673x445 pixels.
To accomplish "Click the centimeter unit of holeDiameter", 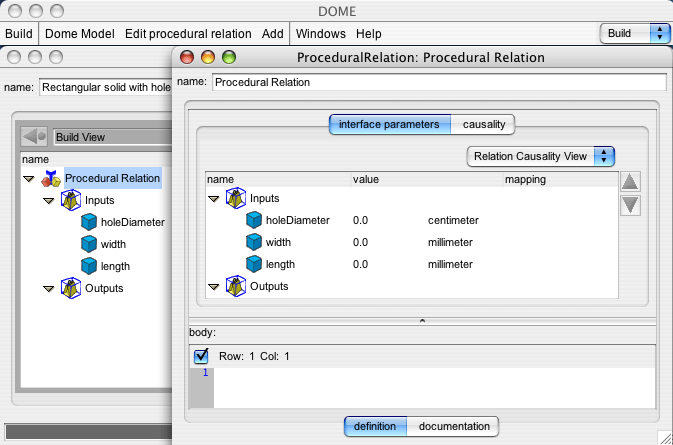I will pyautogui.click(x=453, y=220).
